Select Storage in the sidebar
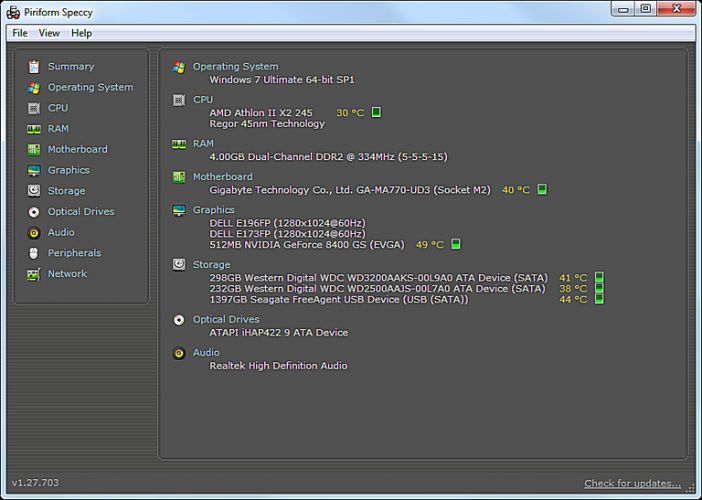The width and height of the screenshot is (702, 500). click(66, 191)
